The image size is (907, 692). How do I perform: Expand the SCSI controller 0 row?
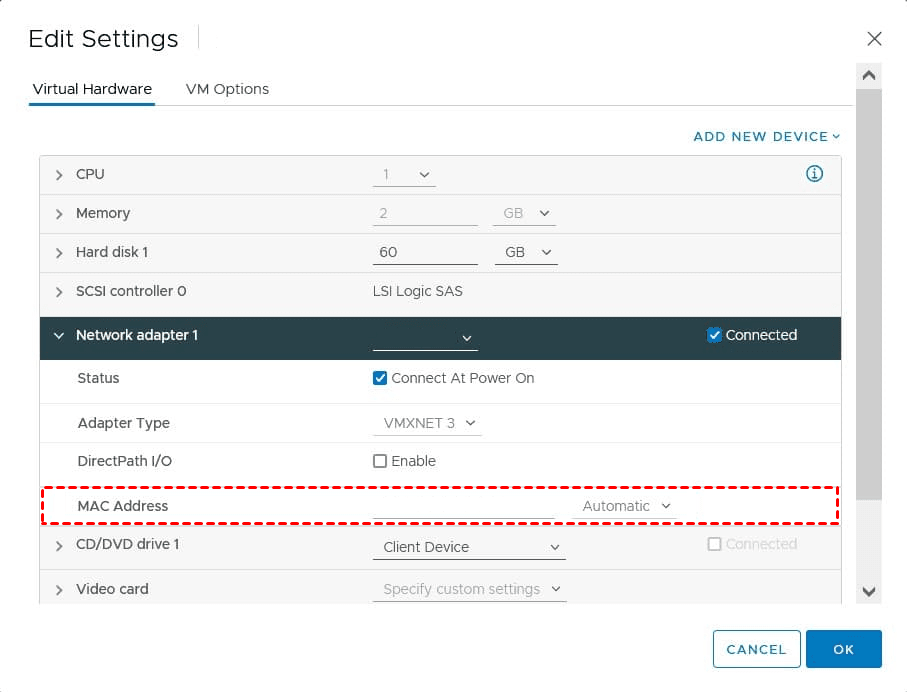(x=59, y=292)
